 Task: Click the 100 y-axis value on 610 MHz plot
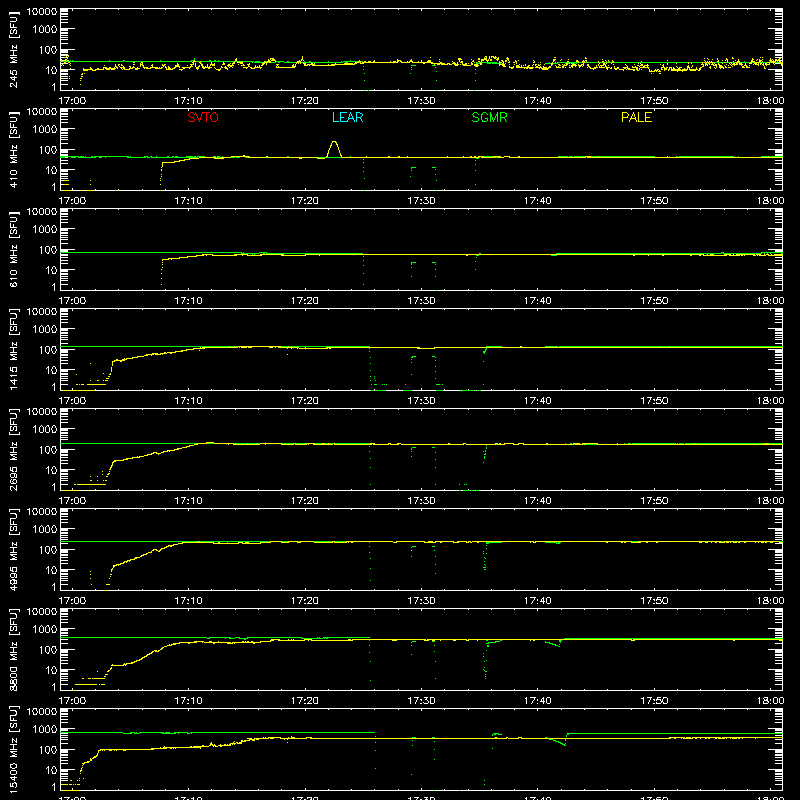(48, 250)
